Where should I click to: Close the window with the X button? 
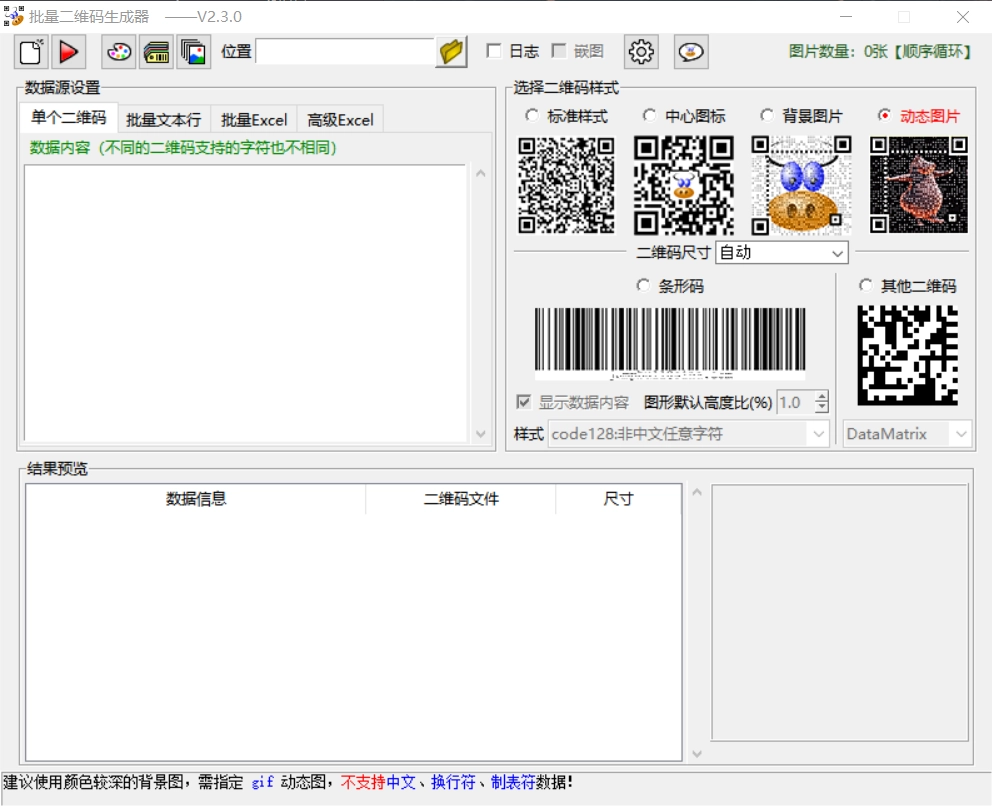[963, 16]
